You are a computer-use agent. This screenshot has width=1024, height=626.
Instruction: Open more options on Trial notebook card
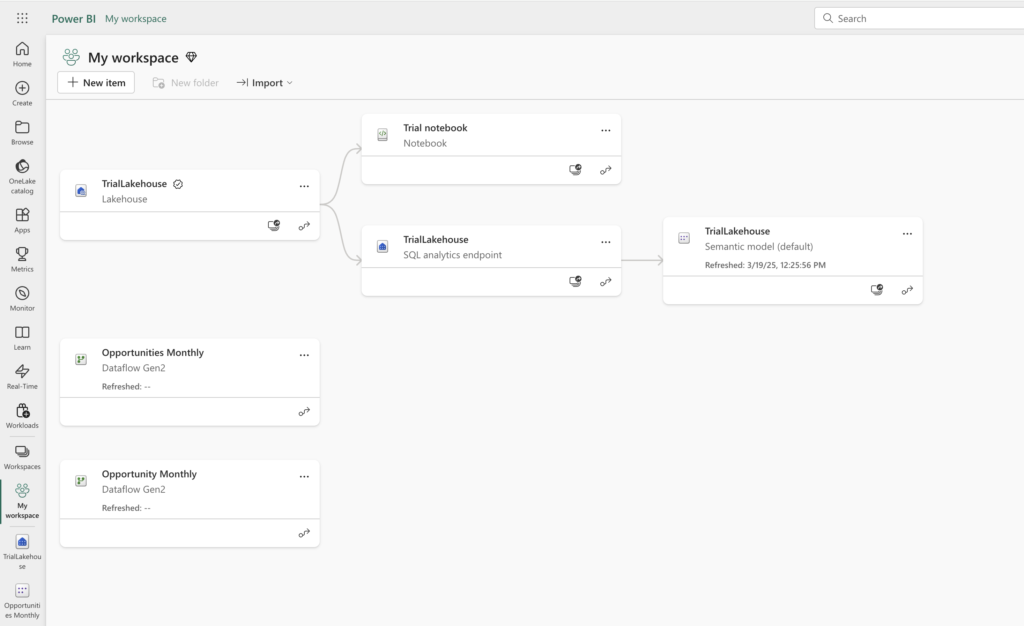tap(606, 130)
